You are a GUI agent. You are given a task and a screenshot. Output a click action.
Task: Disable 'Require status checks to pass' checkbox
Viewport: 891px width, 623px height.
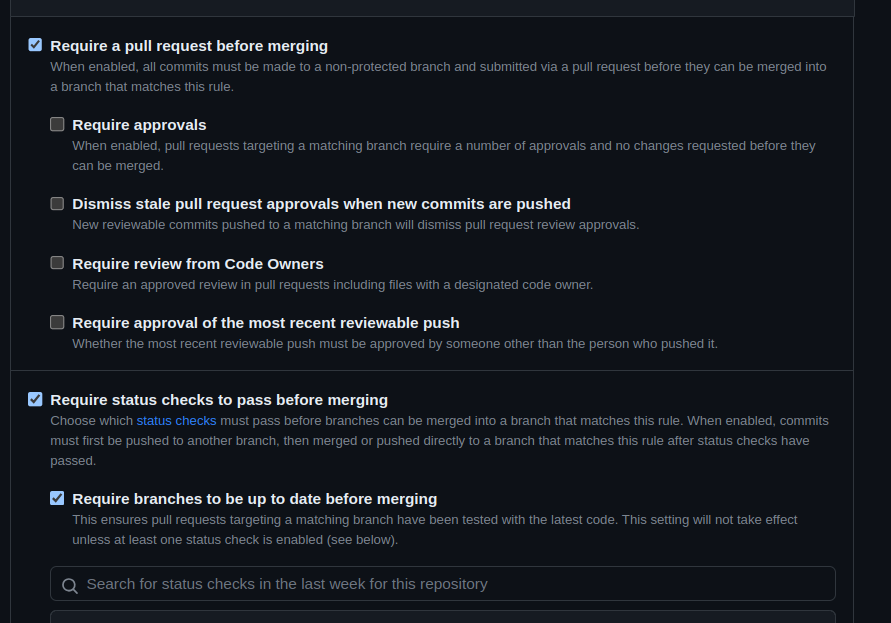click(36, 399)
